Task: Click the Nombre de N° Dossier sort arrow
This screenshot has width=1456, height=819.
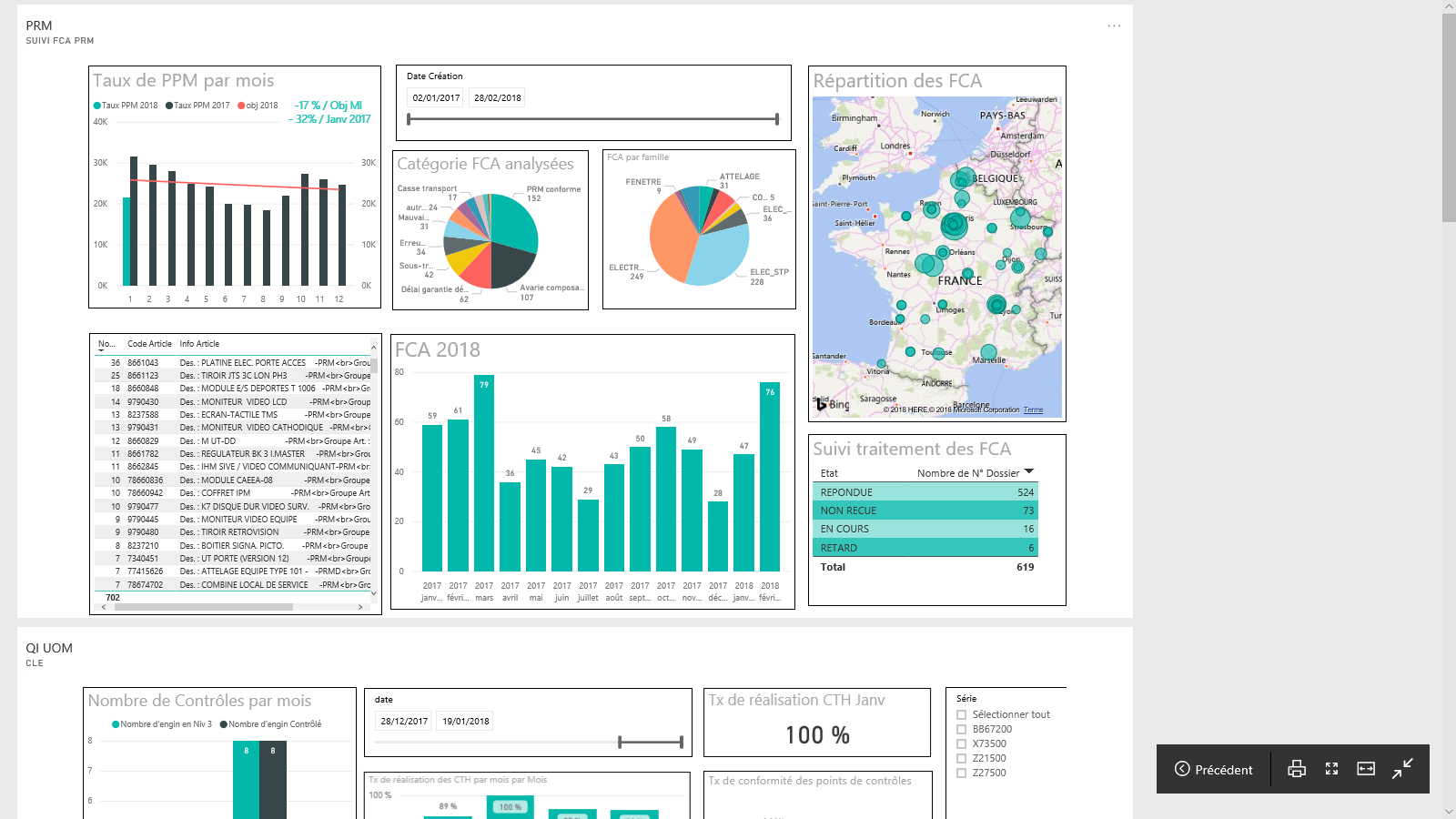Action: click(x=1029, y=471)
